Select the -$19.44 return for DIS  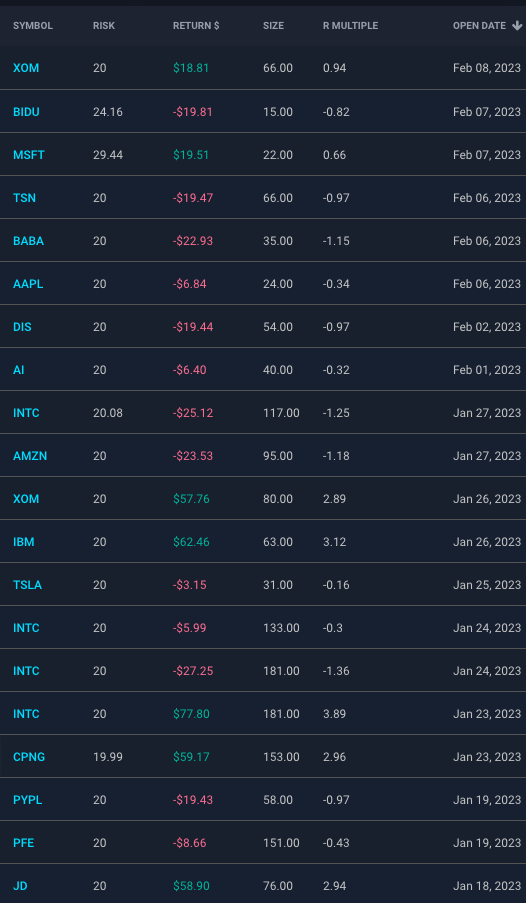coord(193,327)
